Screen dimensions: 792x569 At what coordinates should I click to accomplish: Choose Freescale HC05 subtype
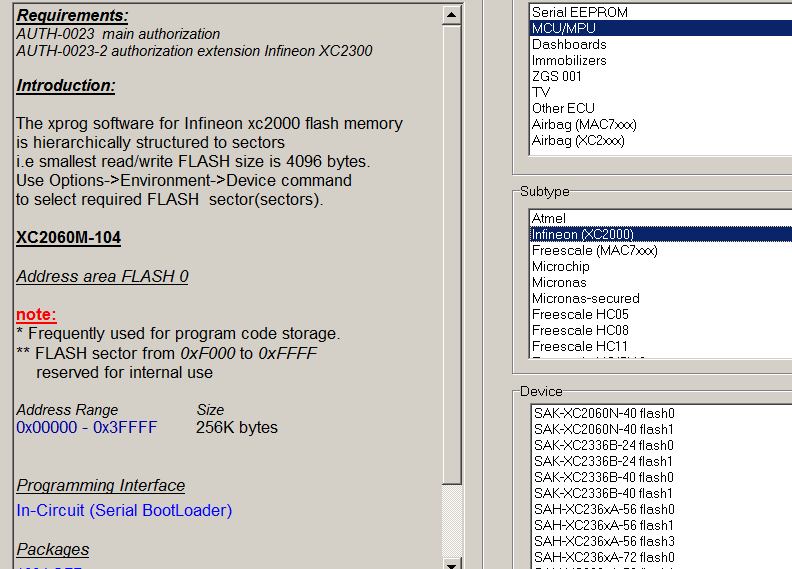[661, 315]
